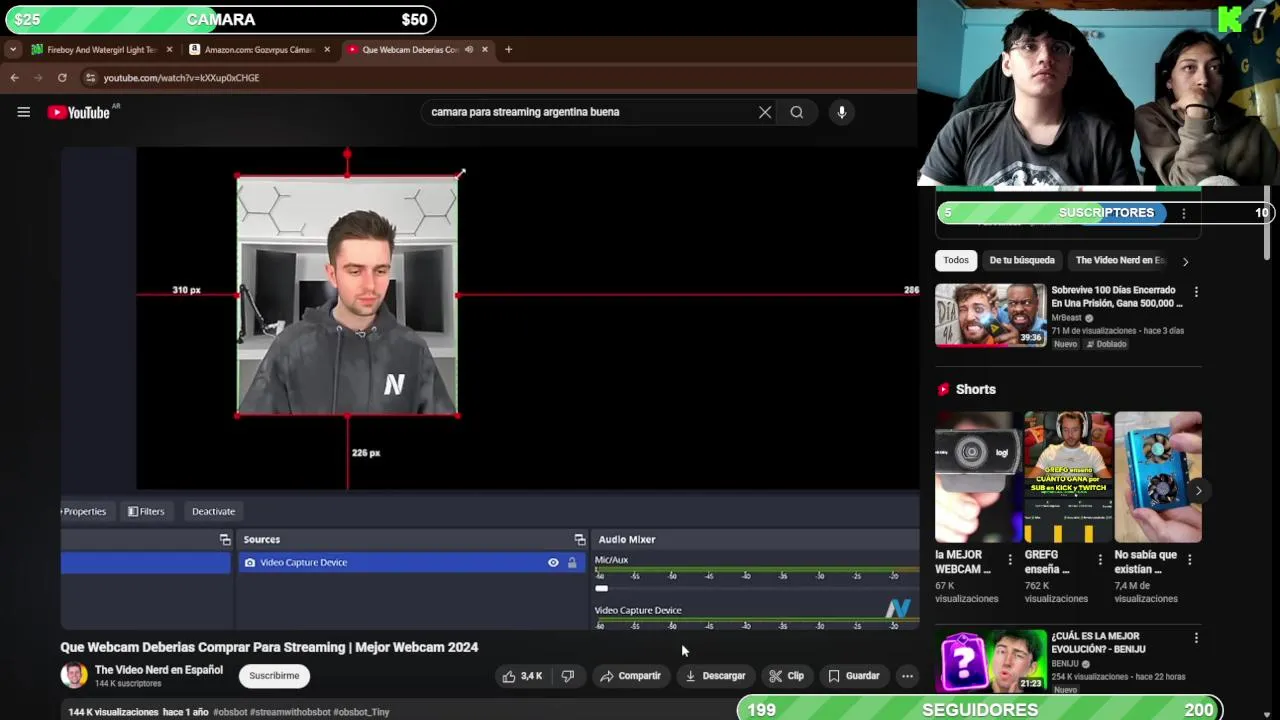Switch to the Fireboy And Watergirl tab
This screenshot has width=1280, height=720.
[101, 49]
